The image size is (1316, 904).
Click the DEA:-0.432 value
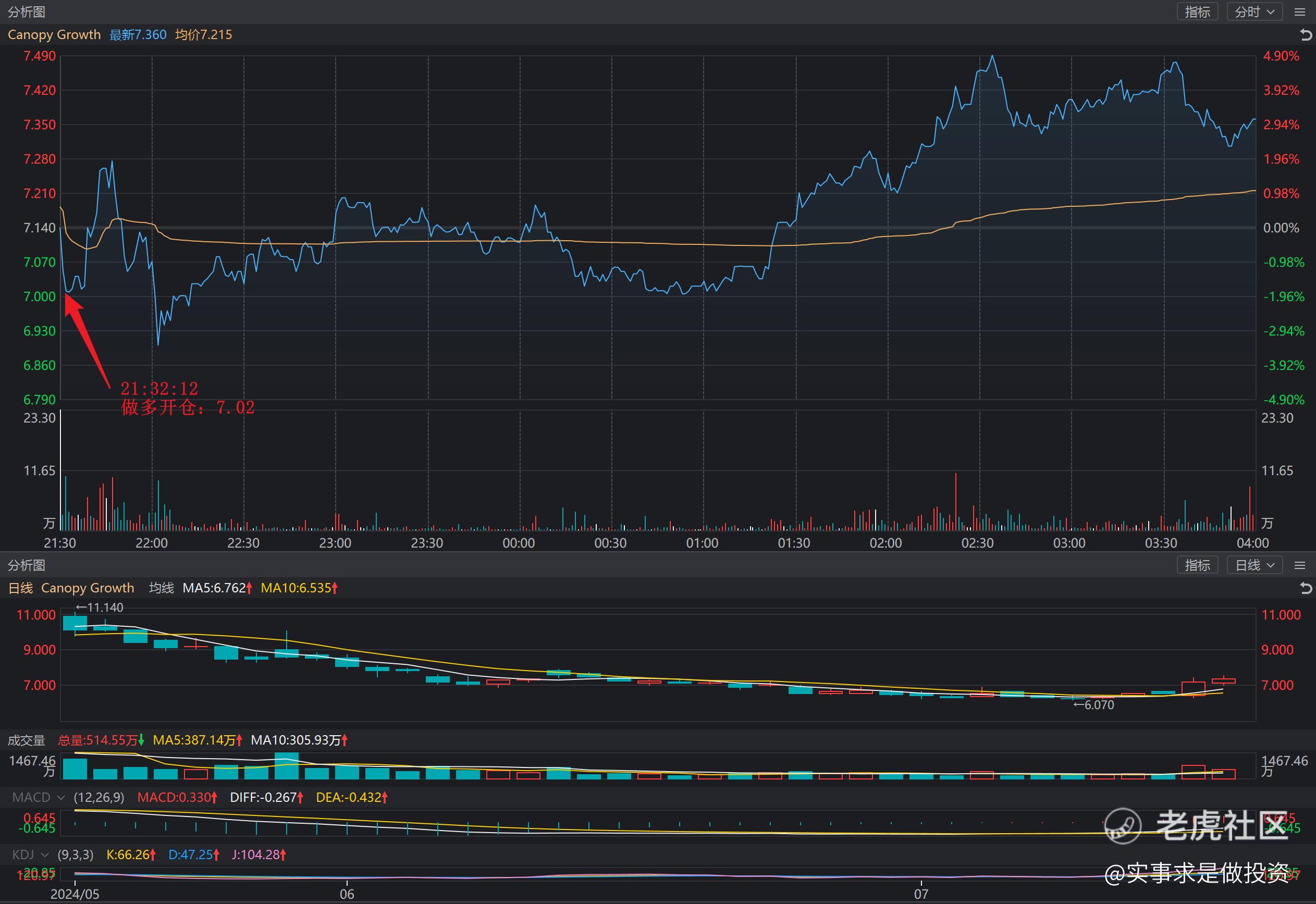point(352,798)
